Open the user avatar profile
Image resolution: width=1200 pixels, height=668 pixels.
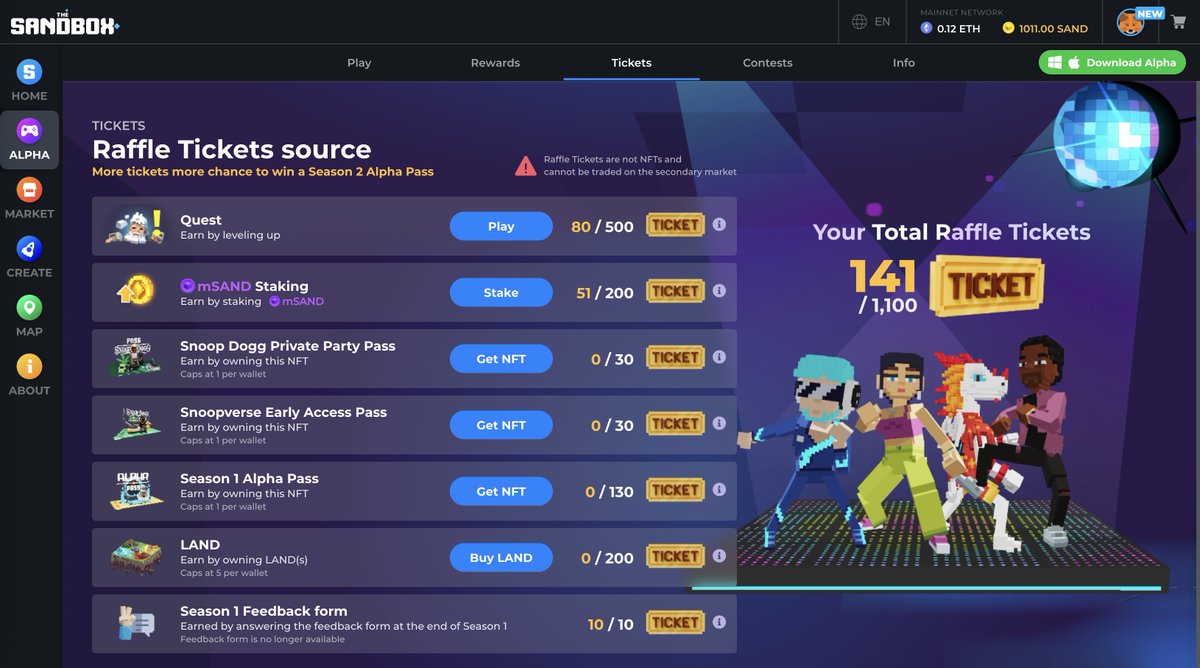[1131, 22]
